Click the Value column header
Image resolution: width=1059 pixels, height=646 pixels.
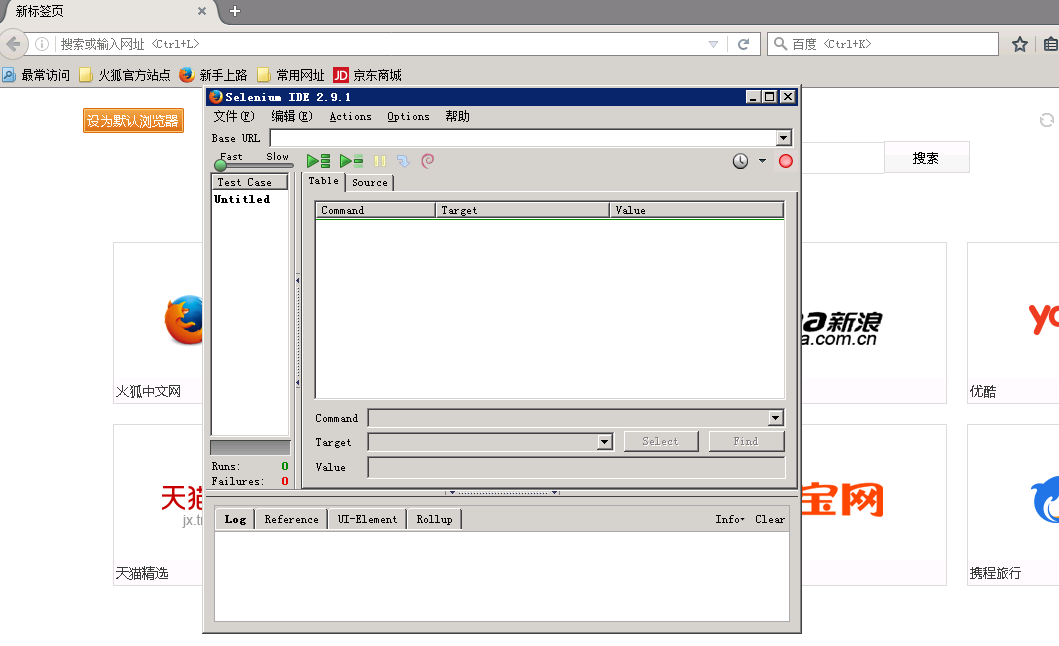pos(696,210)
